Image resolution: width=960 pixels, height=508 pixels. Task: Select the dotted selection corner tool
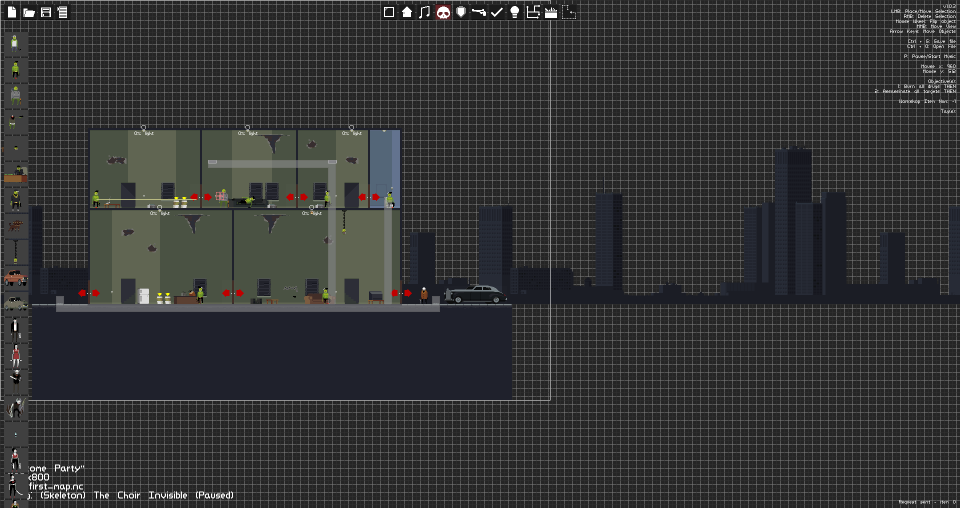569,12
